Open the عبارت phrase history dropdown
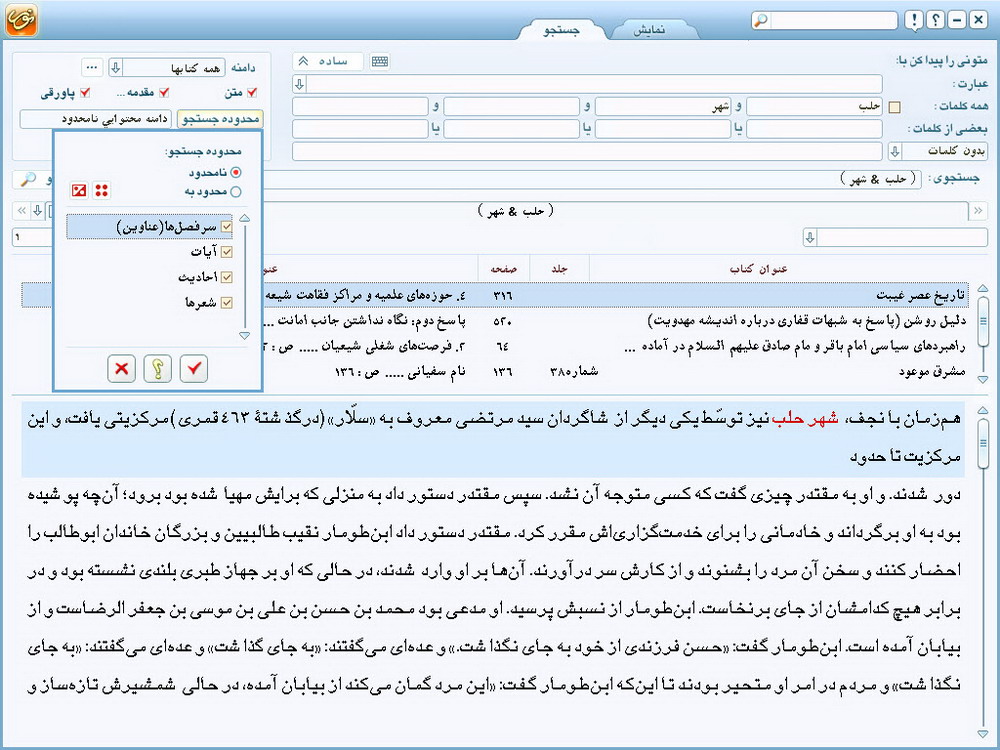 [x=299, y=84]
